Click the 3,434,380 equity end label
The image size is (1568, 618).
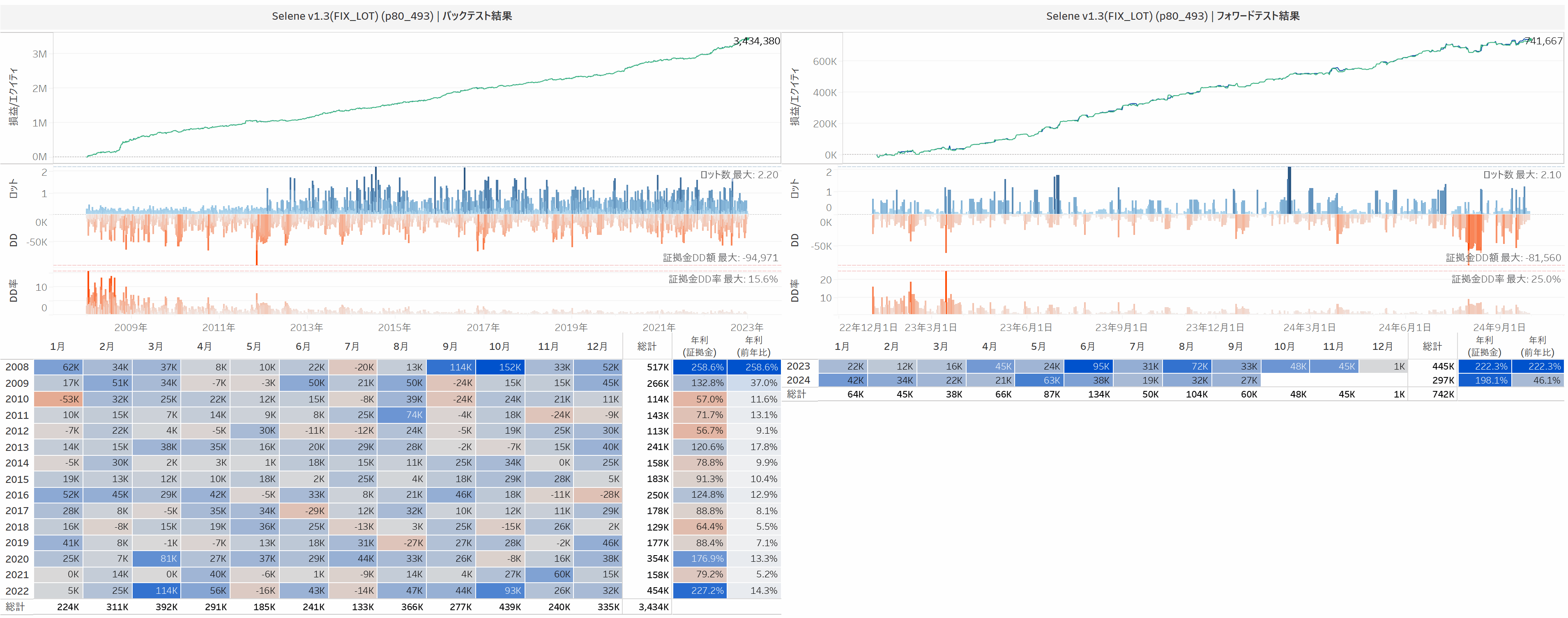click(756, 41)
